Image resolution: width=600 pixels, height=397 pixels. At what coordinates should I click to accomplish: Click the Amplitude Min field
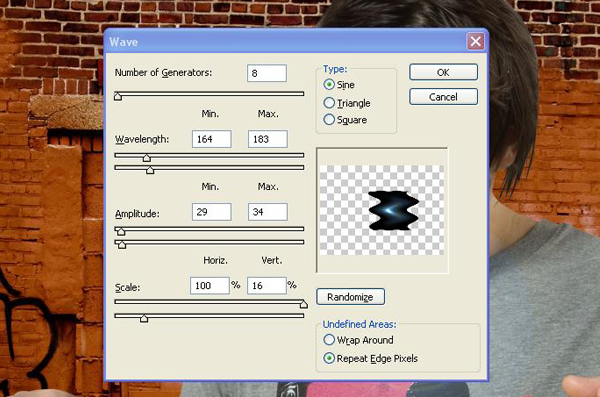click(x=212, y=212)
